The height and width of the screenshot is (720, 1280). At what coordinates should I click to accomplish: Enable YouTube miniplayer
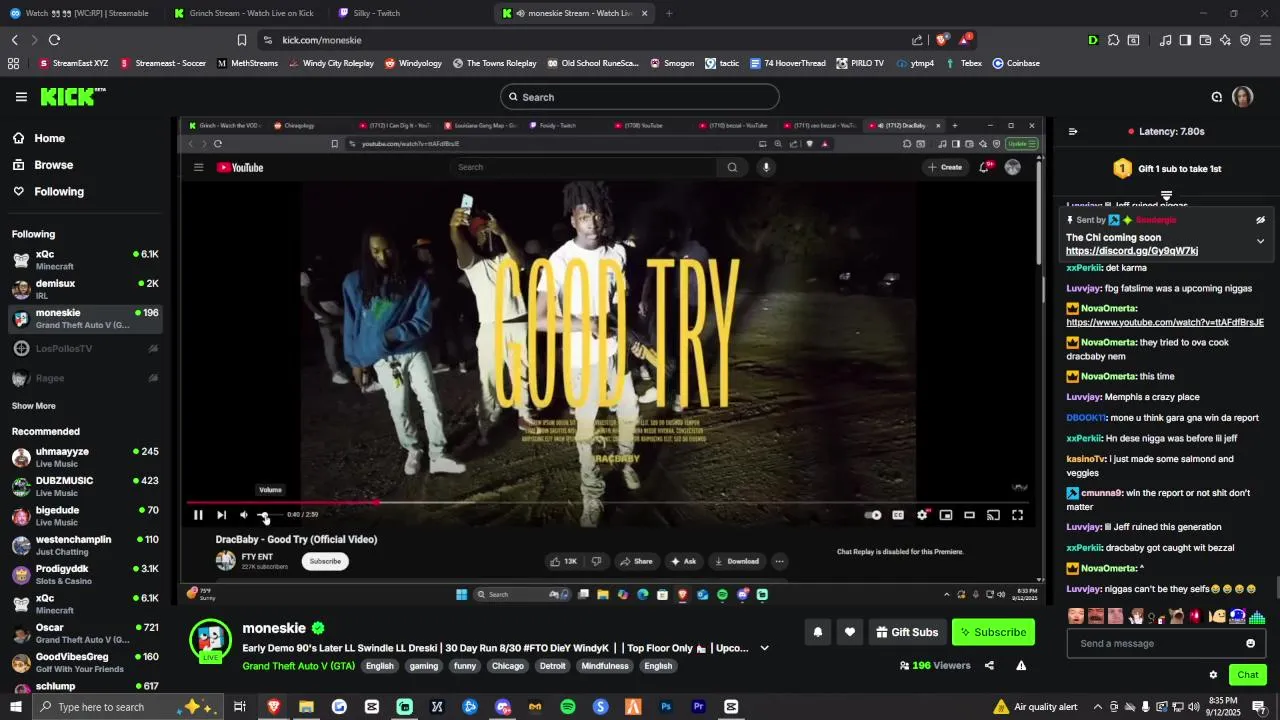pyautogui.click(x=946, y=515)
